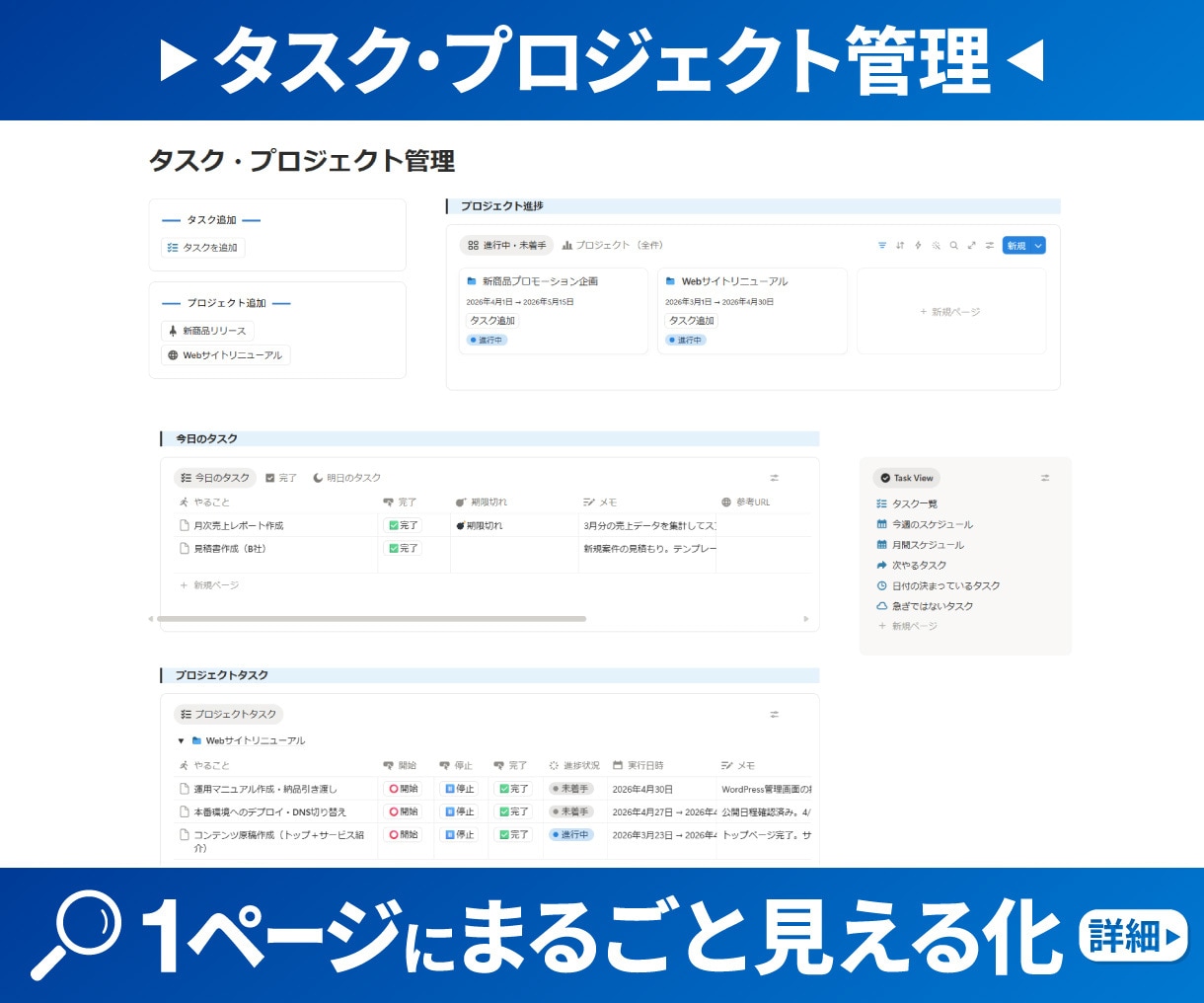Open settings icon in the Task View panel

[x=1045, y=478]
